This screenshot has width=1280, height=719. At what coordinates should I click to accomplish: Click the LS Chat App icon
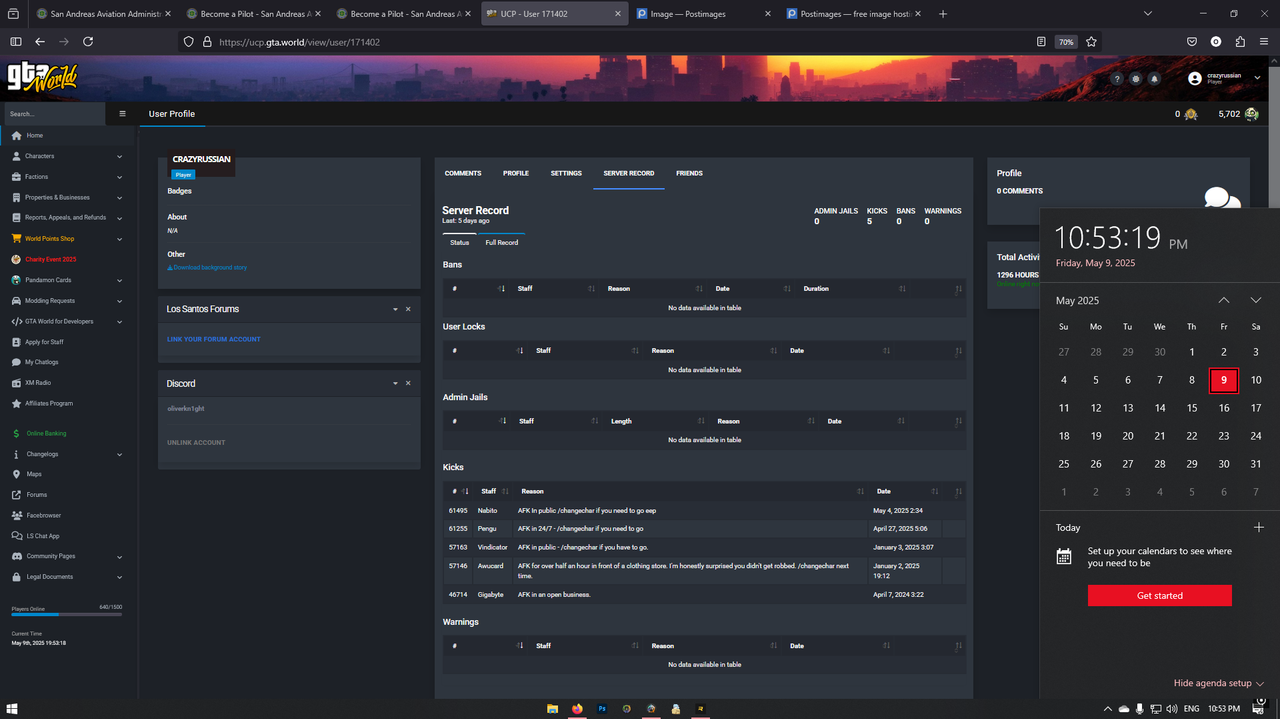(16, 536)
